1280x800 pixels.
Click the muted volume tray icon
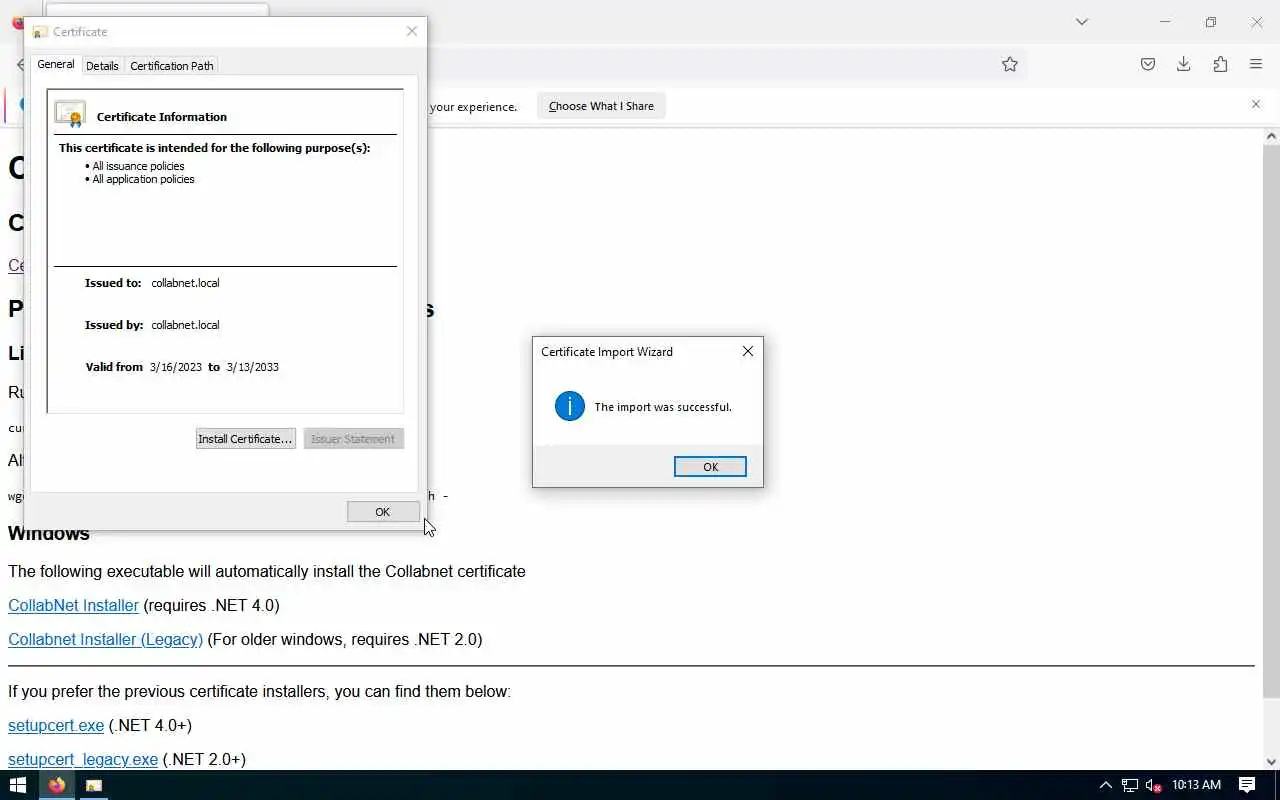coord(1154,785)
